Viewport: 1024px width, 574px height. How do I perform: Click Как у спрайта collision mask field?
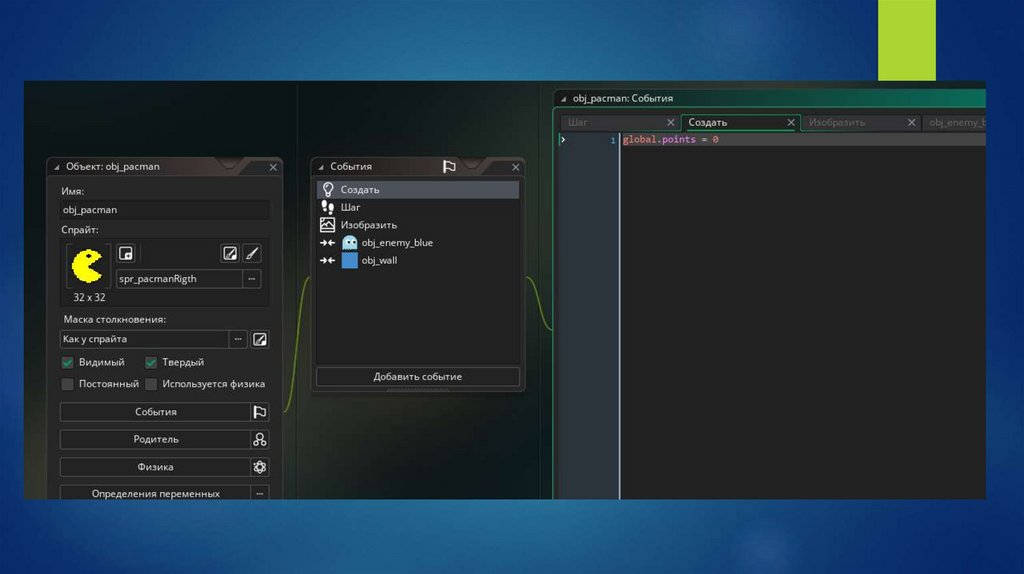[144, 339]
